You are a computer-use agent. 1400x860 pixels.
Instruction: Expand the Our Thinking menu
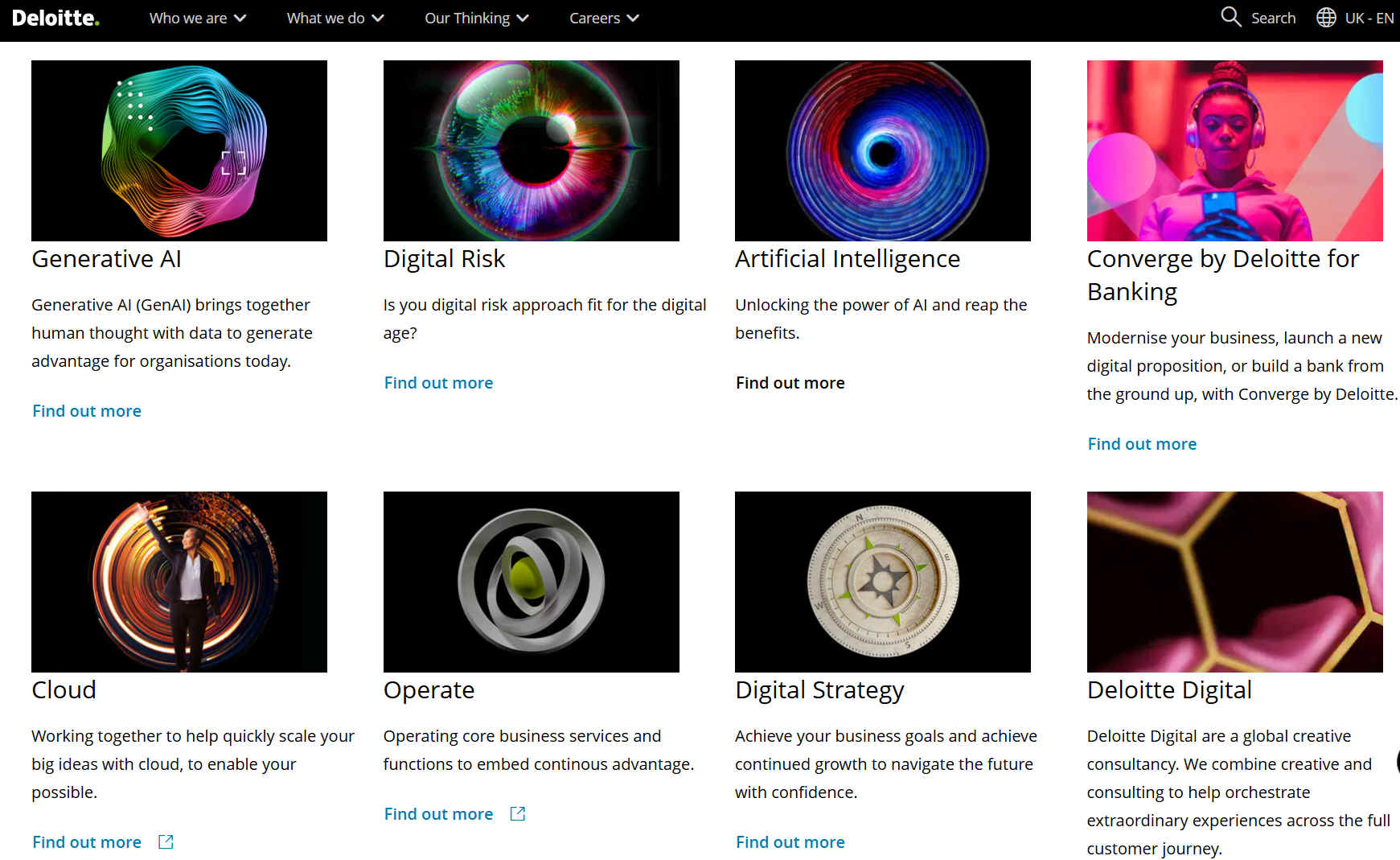(x=476, y=18)
